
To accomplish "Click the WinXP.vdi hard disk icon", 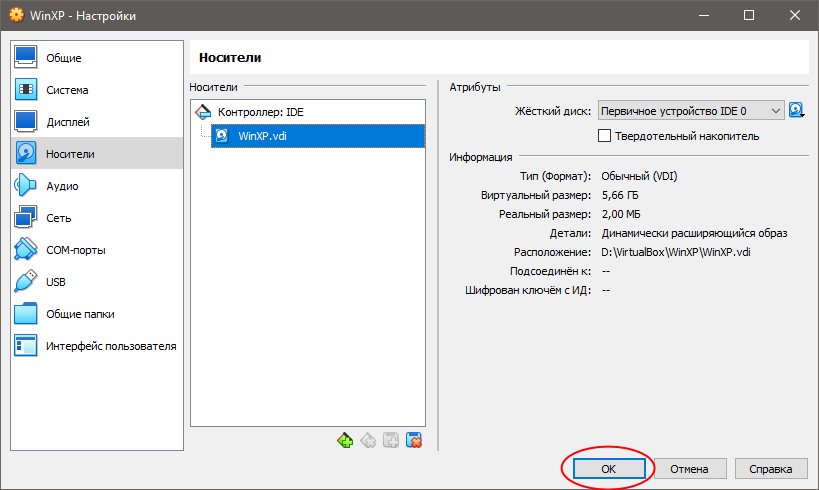I will click(x=222, y=136).
